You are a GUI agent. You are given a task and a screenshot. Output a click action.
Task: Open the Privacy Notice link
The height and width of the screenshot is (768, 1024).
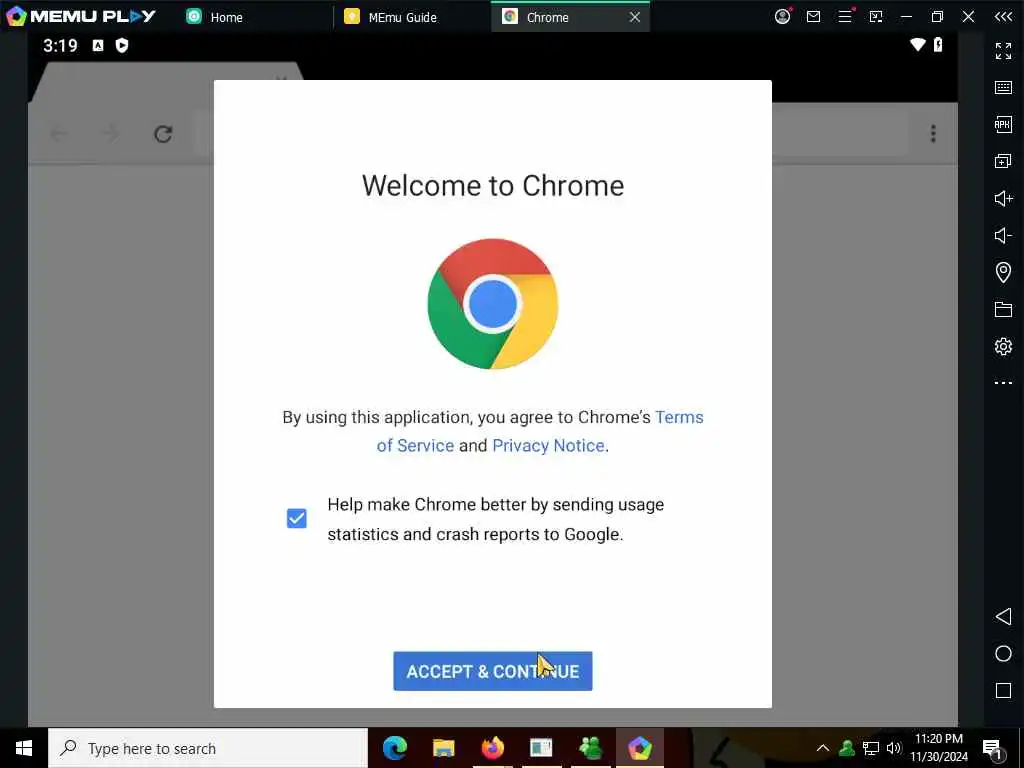pyautogui.click(x=548, y=445)
